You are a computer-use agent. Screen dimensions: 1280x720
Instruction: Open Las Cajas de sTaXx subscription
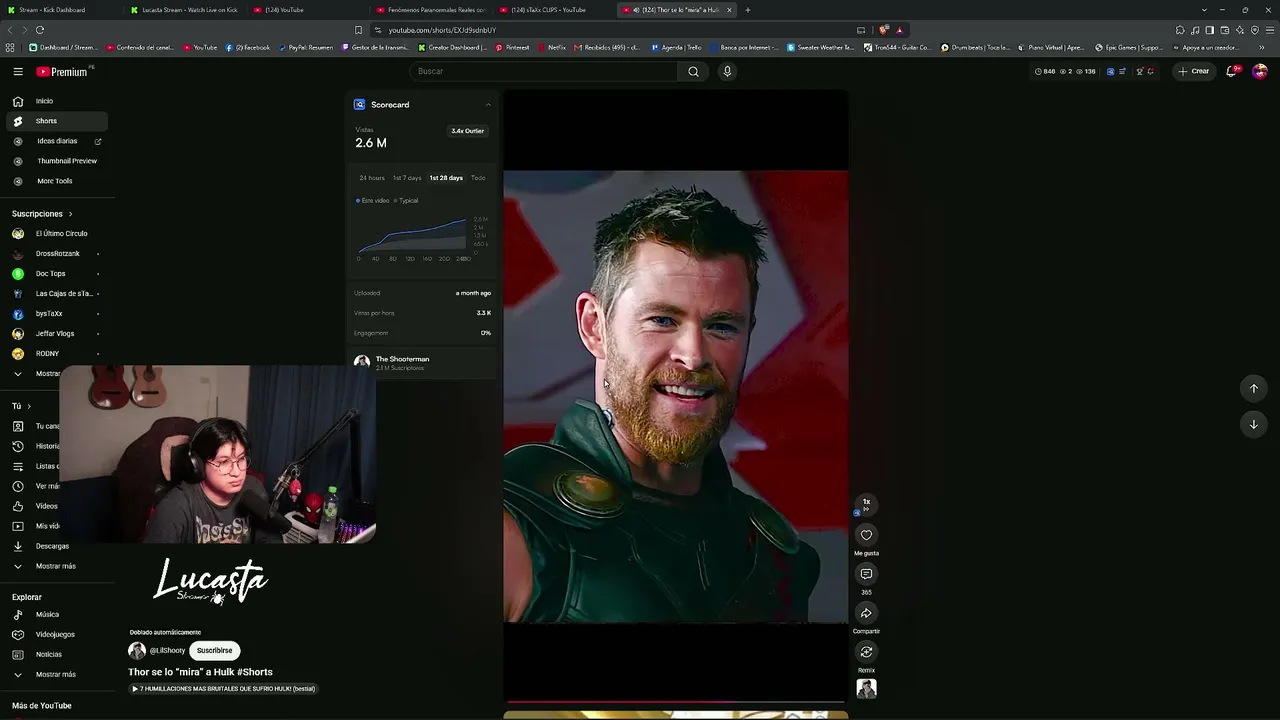coord(57,294)
